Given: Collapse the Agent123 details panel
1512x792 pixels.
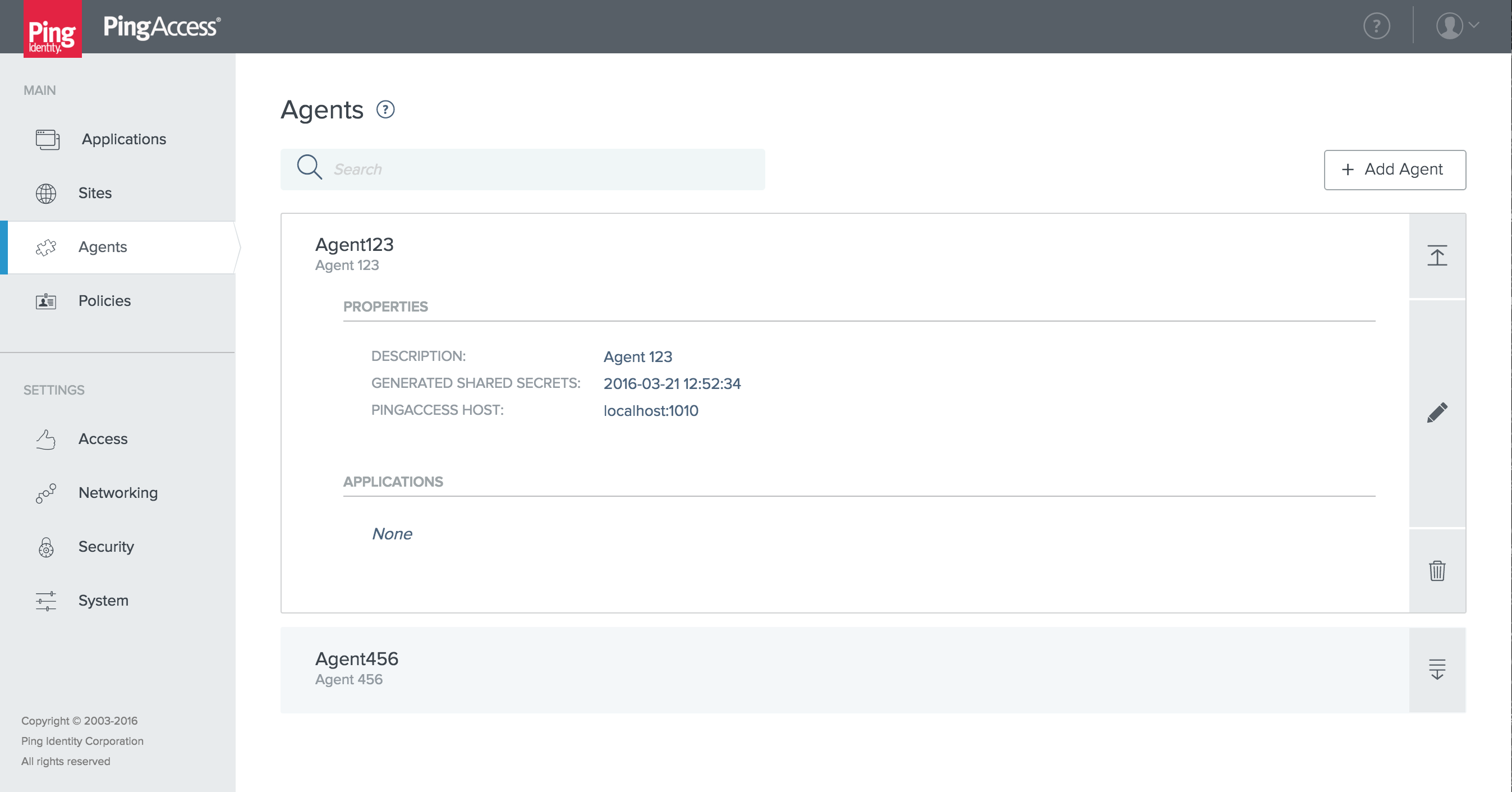Looking at the screenshot, I should coord(1436,256).
